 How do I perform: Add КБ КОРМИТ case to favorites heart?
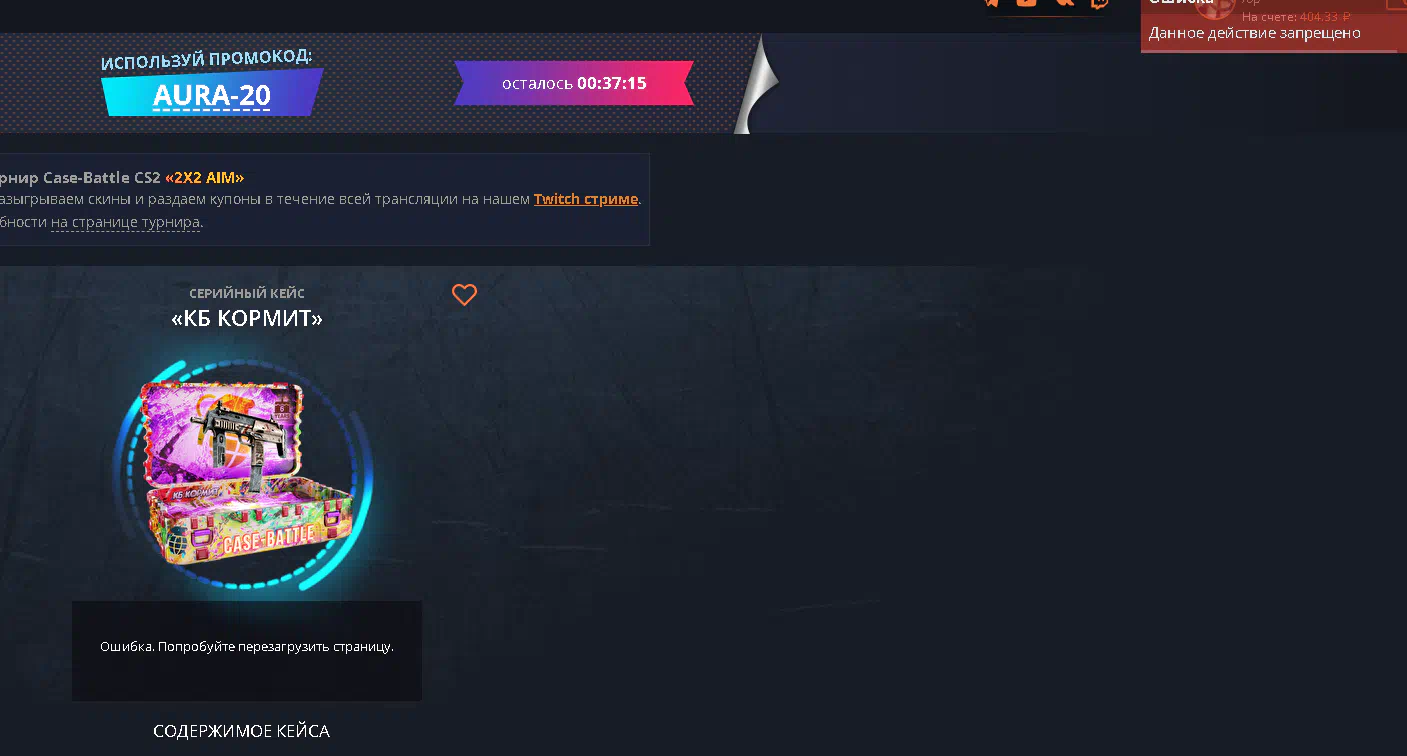pos(464,294)
